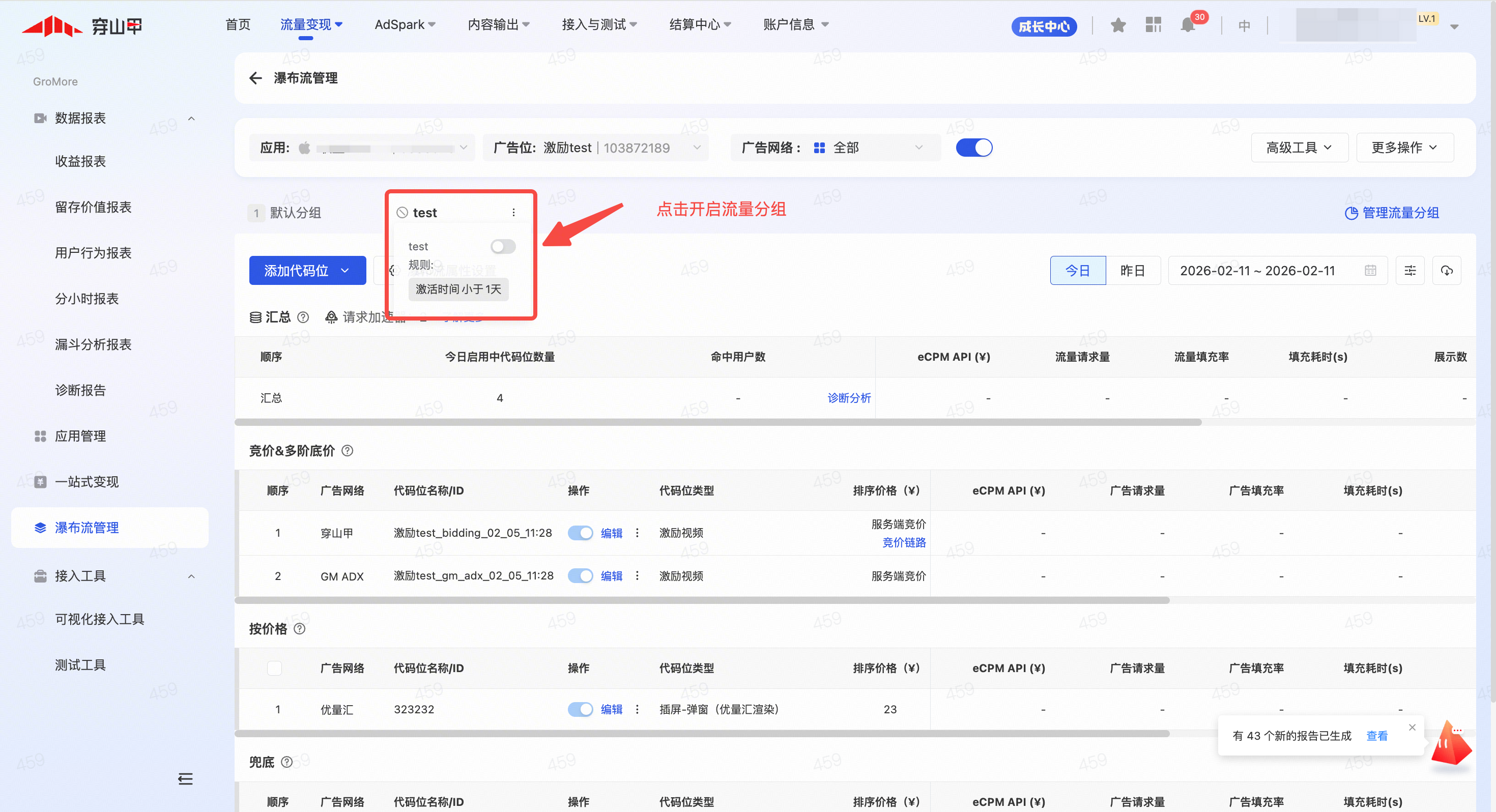This screenshot has height=812, width=1496.
Task: Switch to the 昨日 date tab
Action: [x=1132, y=271]
